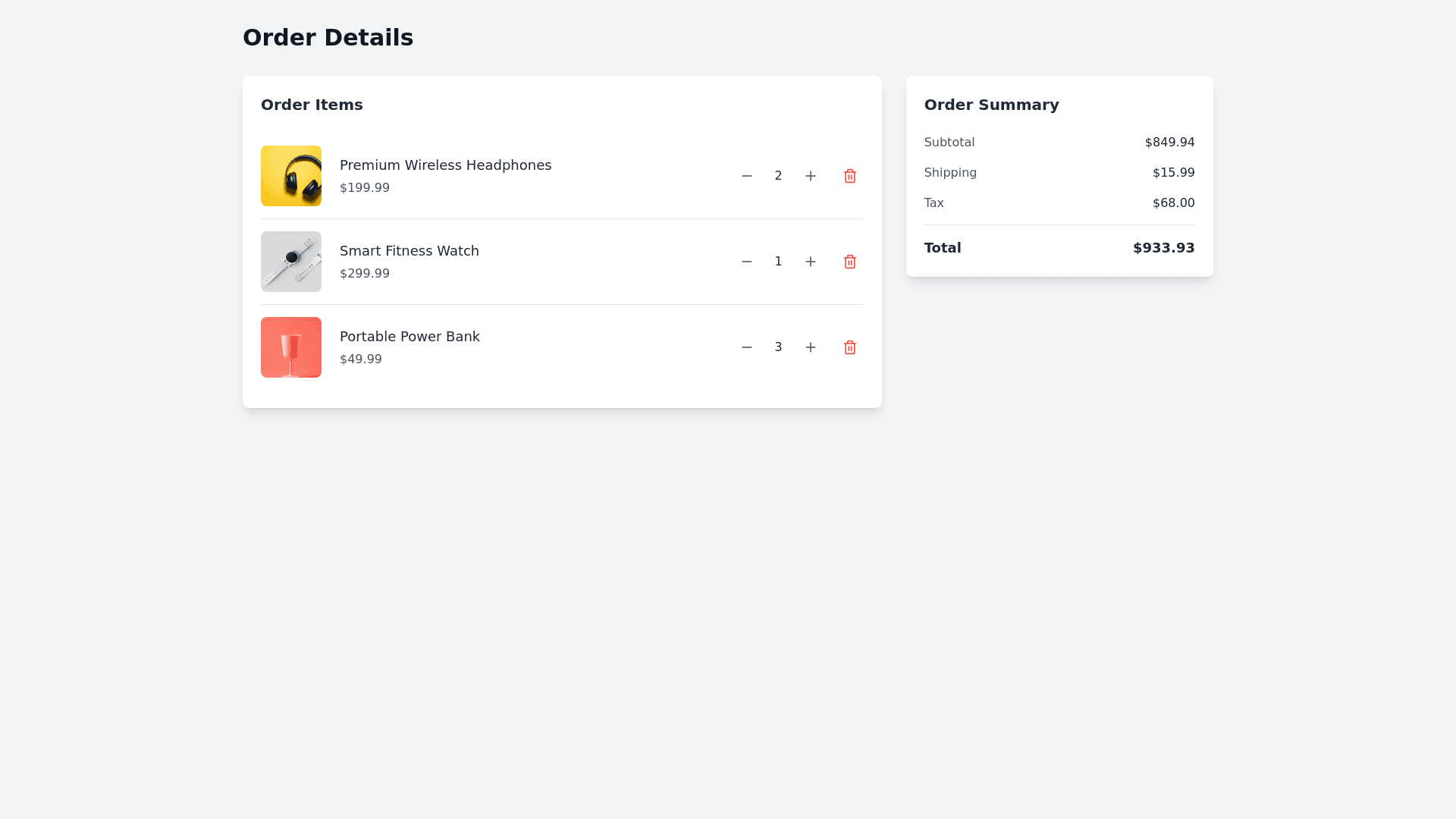Image resolution: width=1456 pixels, height=819 pixels.
Task: Decrease Portable Power Bank quantity
Action: click(747, 347)
